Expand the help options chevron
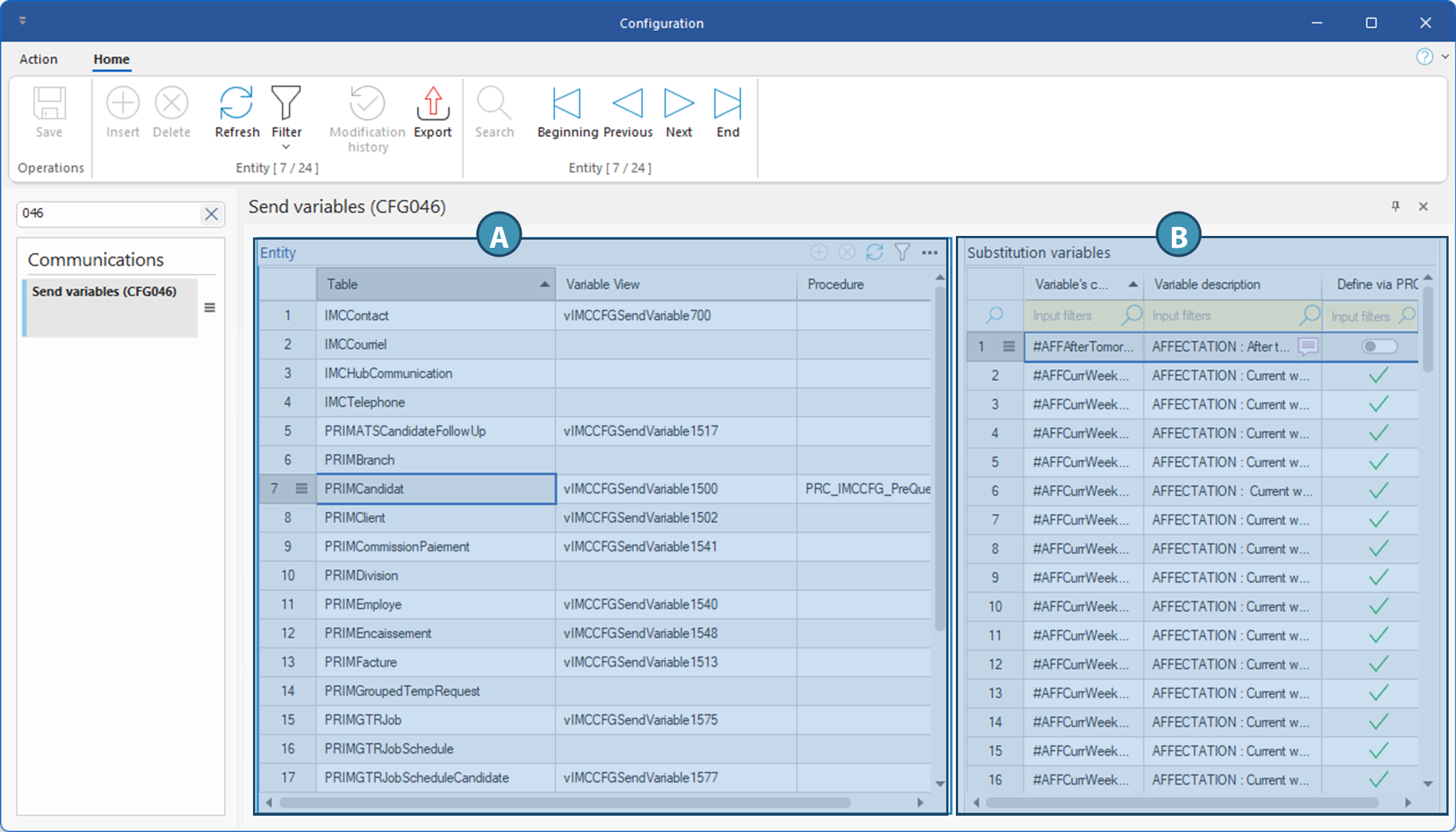This screenshot has height=832, width=1456. coord(1445,57)
